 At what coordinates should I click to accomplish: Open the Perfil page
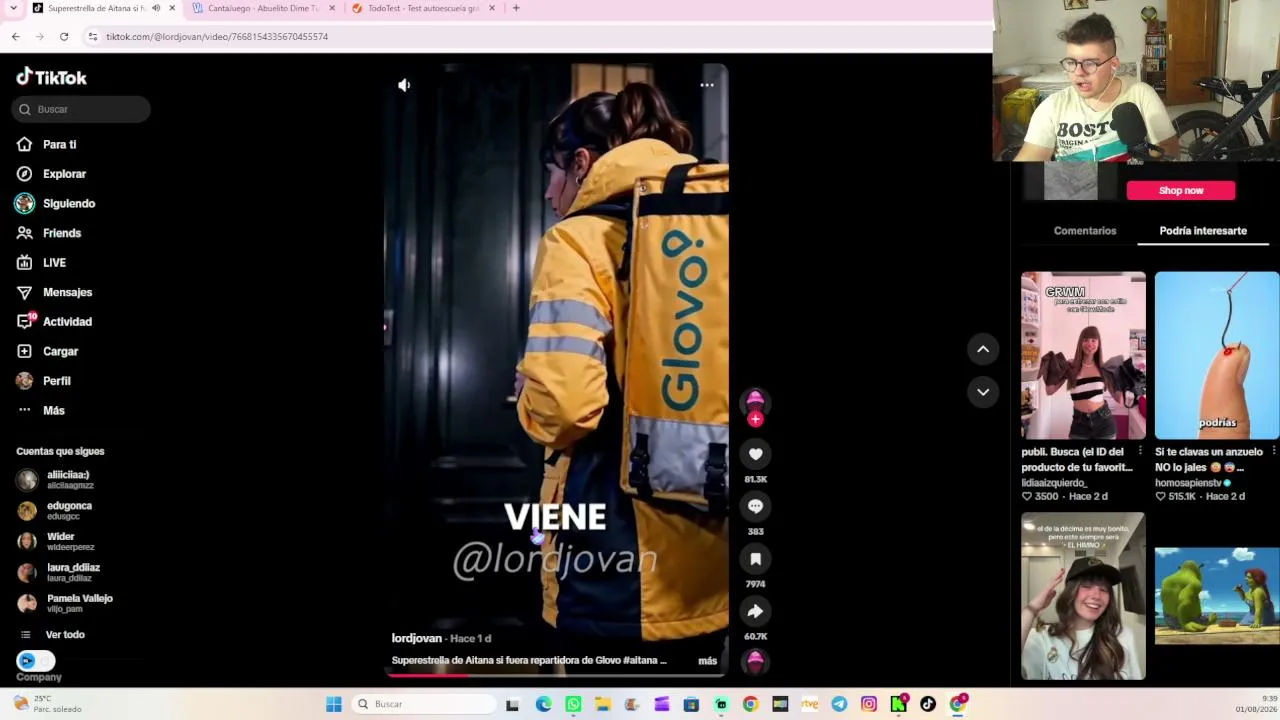pyautogui.click(x=43, y=381)
